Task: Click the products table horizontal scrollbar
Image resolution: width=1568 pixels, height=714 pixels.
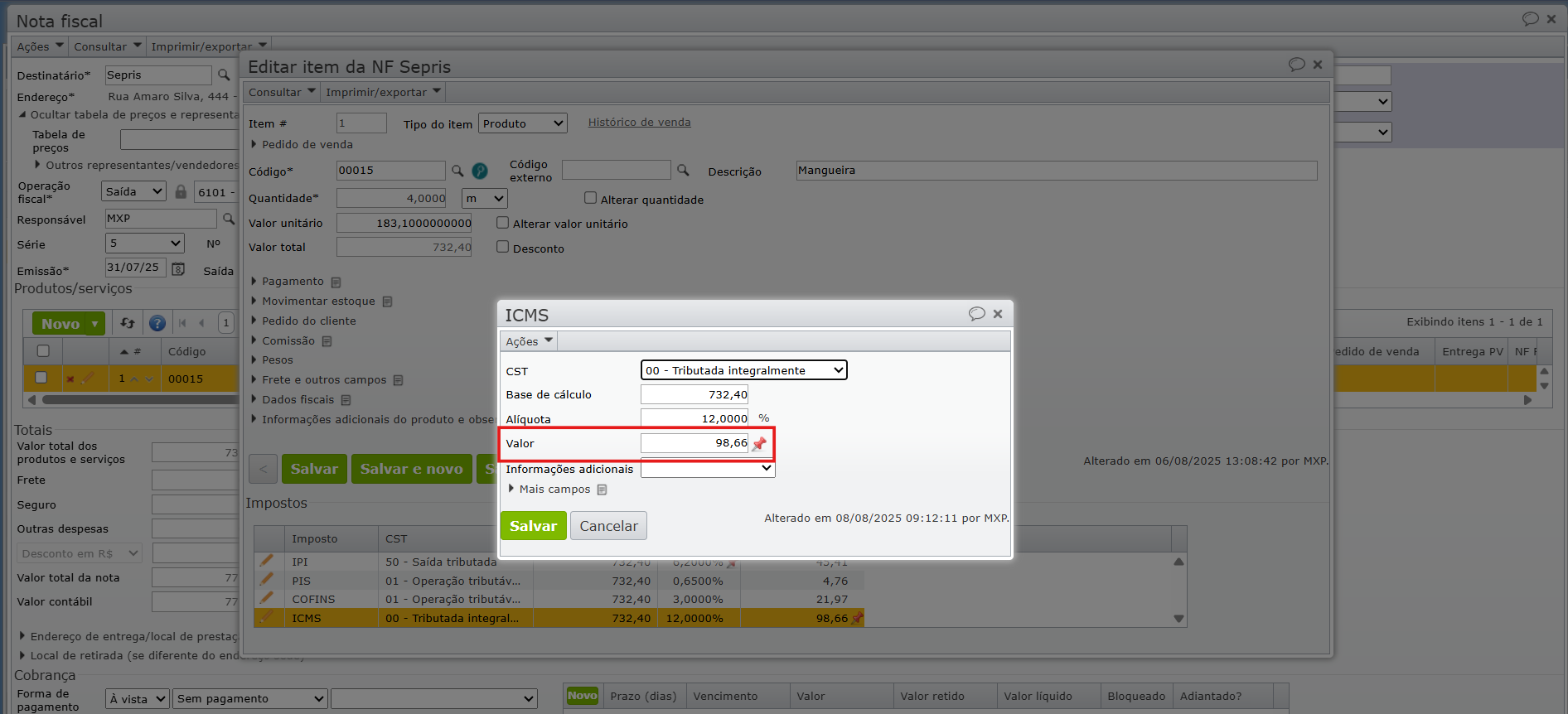Action: [139, 400]
